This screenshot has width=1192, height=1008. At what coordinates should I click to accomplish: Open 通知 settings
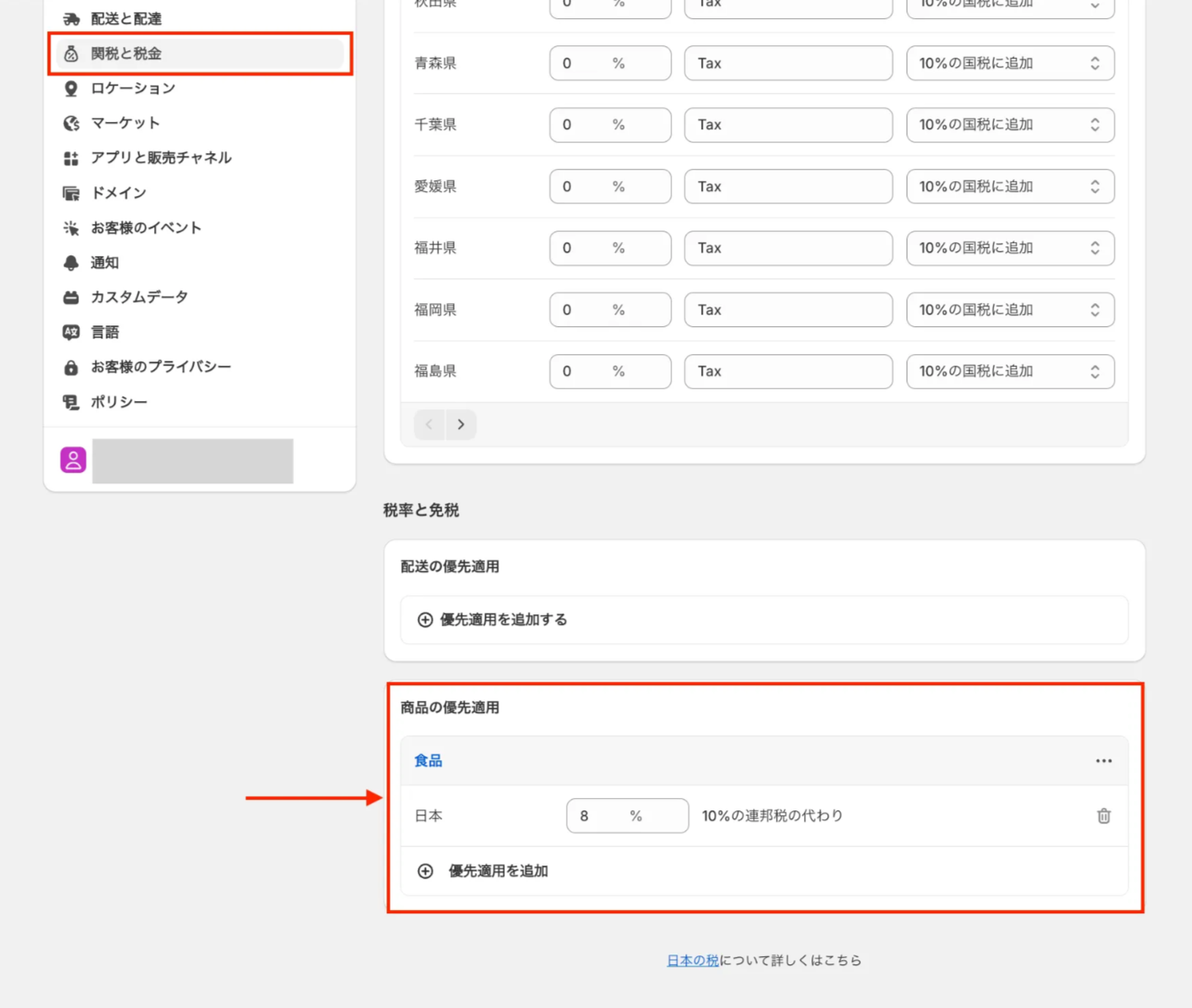click(200, 263)
